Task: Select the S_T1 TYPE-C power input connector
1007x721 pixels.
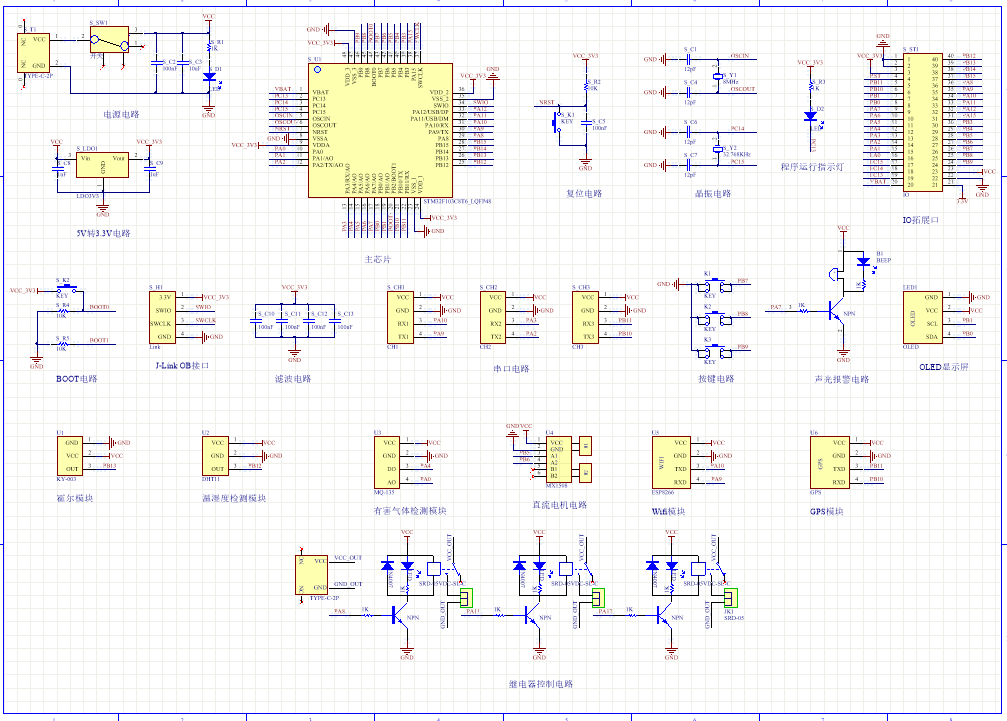Action: [x=33, y=53]
